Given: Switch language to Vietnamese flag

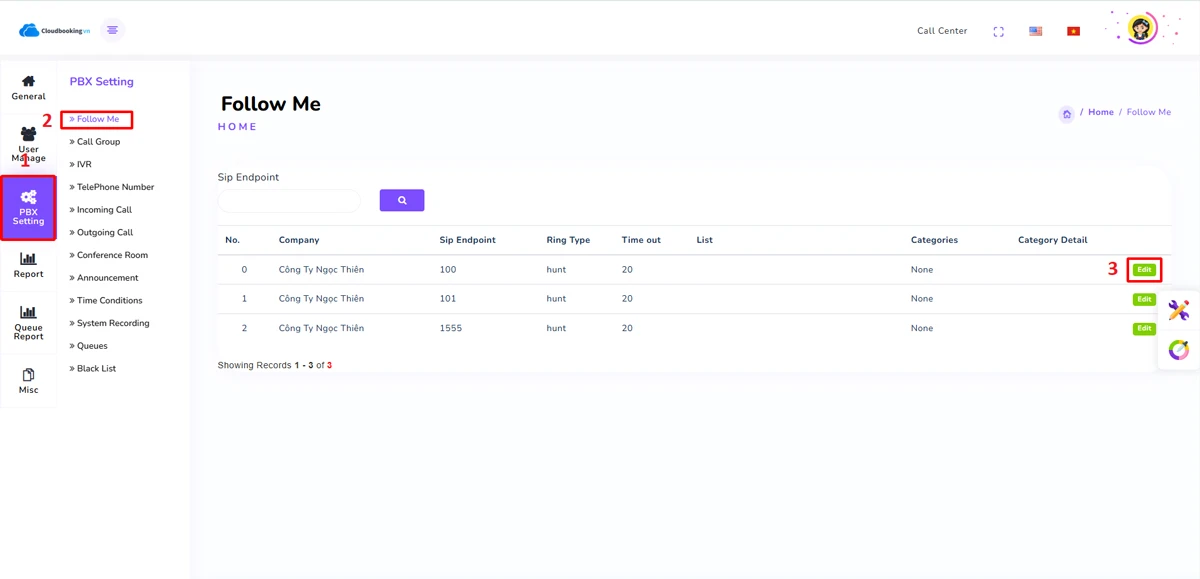Looking at the screenshot, I should 1073,31.
